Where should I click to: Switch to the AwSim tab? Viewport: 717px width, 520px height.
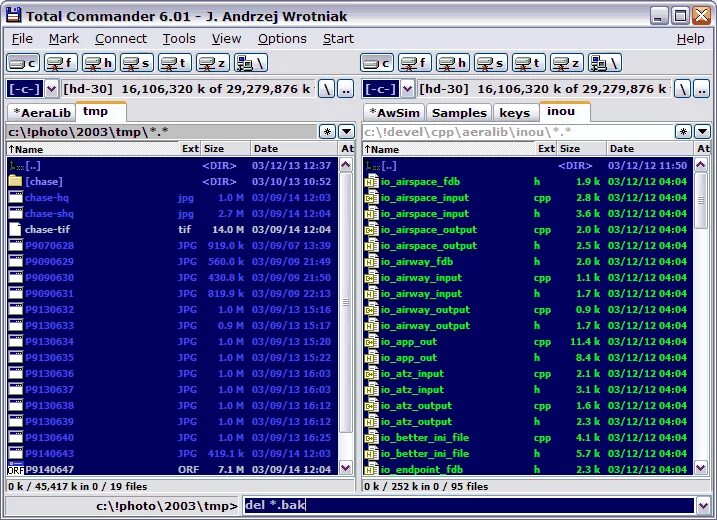pyautogui.click(x=394, y=113)
